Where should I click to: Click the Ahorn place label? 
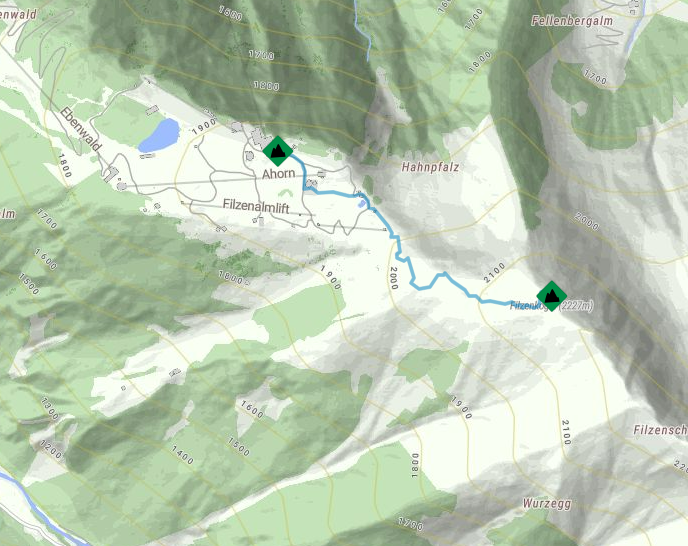tap(279, 174)
